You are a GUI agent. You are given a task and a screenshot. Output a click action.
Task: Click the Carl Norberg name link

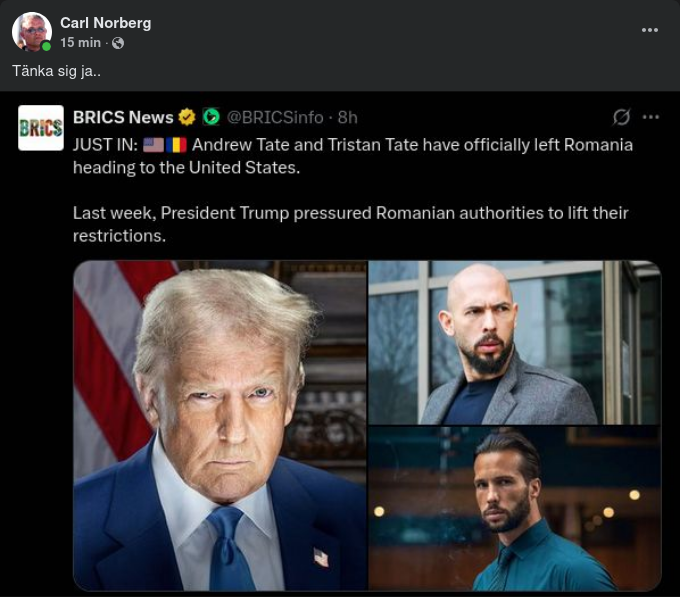(x=105, y=22)
